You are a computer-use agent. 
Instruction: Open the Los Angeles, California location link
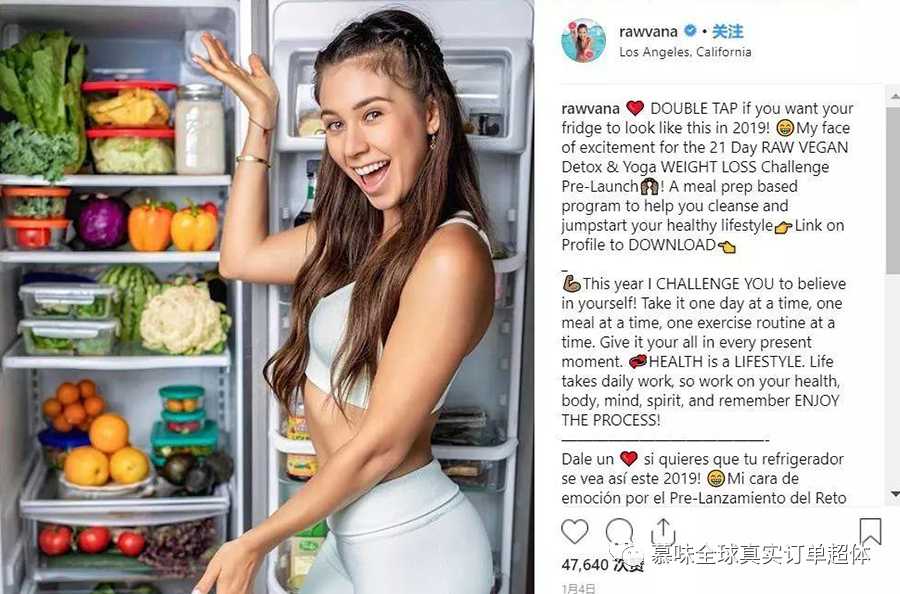pos(685,52)
